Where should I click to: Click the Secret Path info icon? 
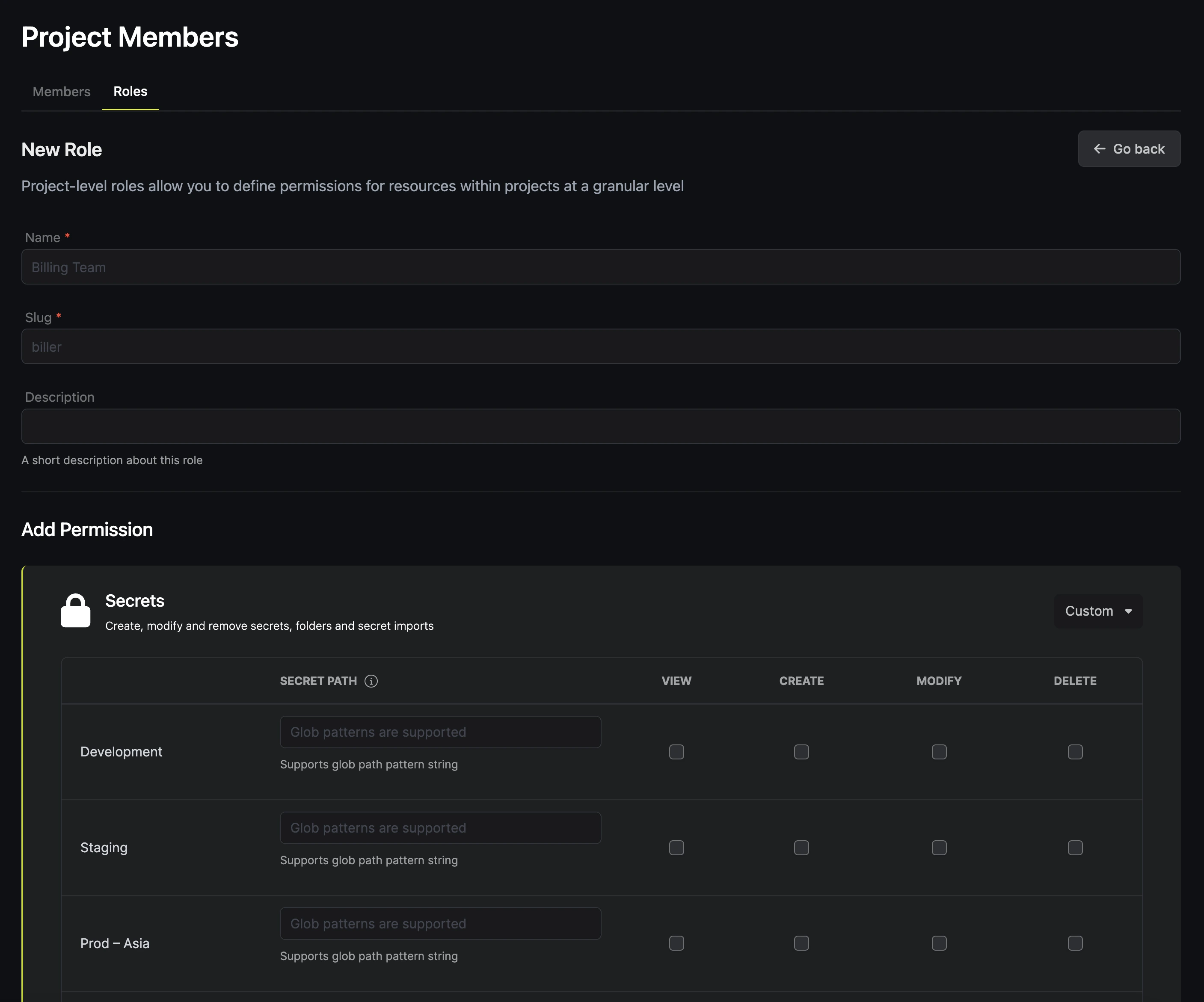click(371, 681)
